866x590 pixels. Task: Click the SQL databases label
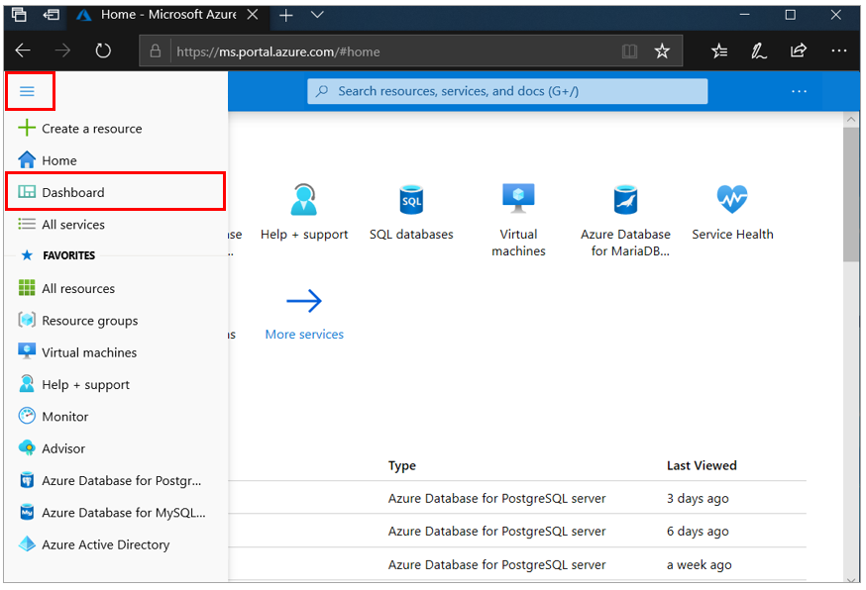tap(411, 234)
